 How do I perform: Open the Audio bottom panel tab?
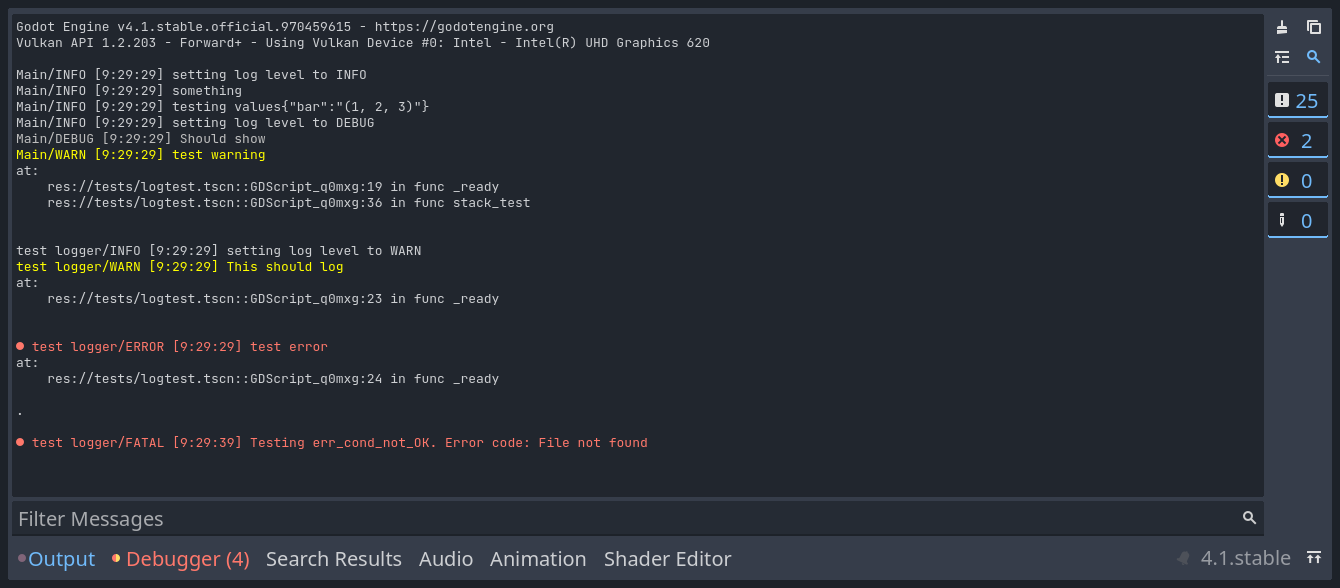tap(446, 559)
